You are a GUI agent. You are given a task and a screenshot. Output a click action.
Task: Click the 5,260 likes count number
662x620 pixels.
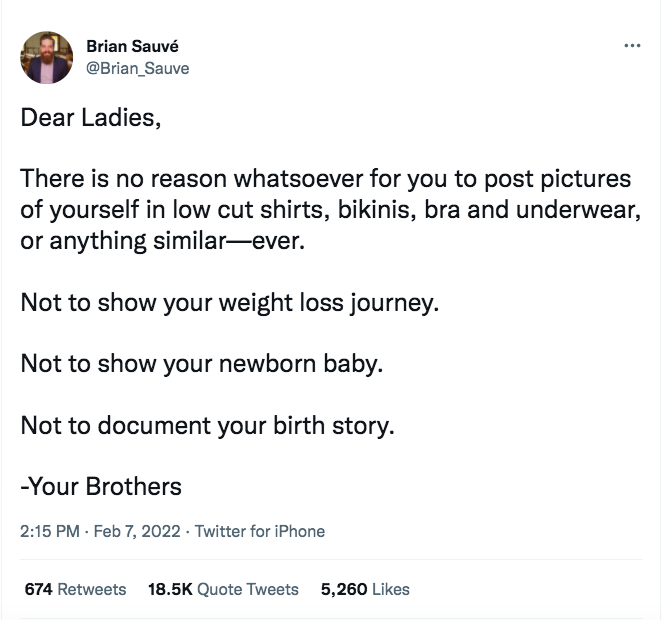(344, 589)
